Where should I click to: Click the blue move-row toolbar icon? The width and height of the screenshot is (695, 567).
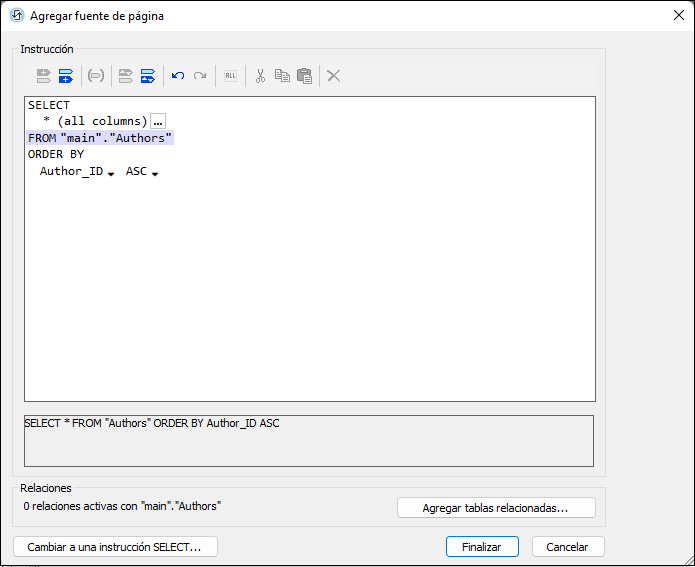pos(148,76)
